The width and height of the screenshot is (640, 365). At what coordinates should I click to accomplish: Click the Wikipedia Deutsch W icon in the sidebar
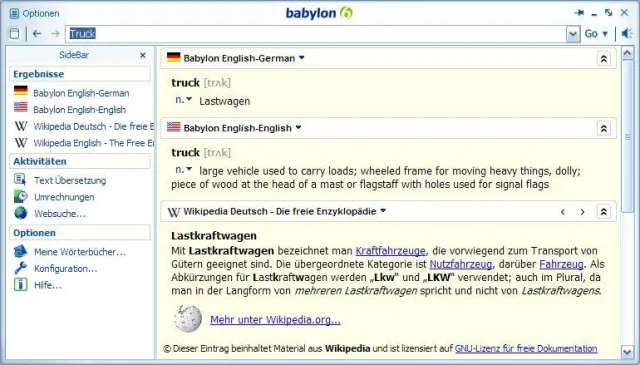click(x=21, y=126)
